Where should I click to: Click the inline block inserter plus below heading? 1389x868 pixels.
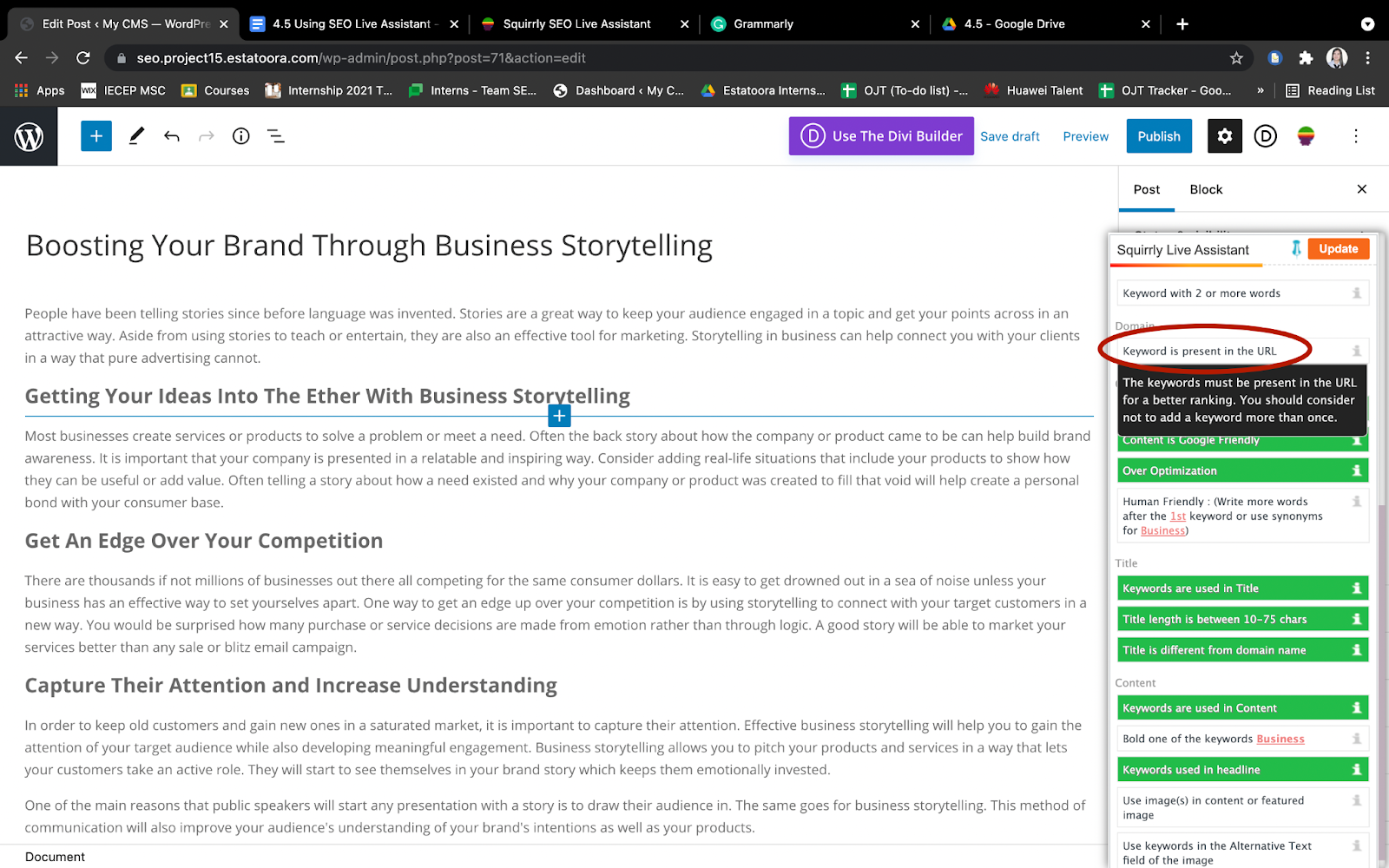click(560, 416)
